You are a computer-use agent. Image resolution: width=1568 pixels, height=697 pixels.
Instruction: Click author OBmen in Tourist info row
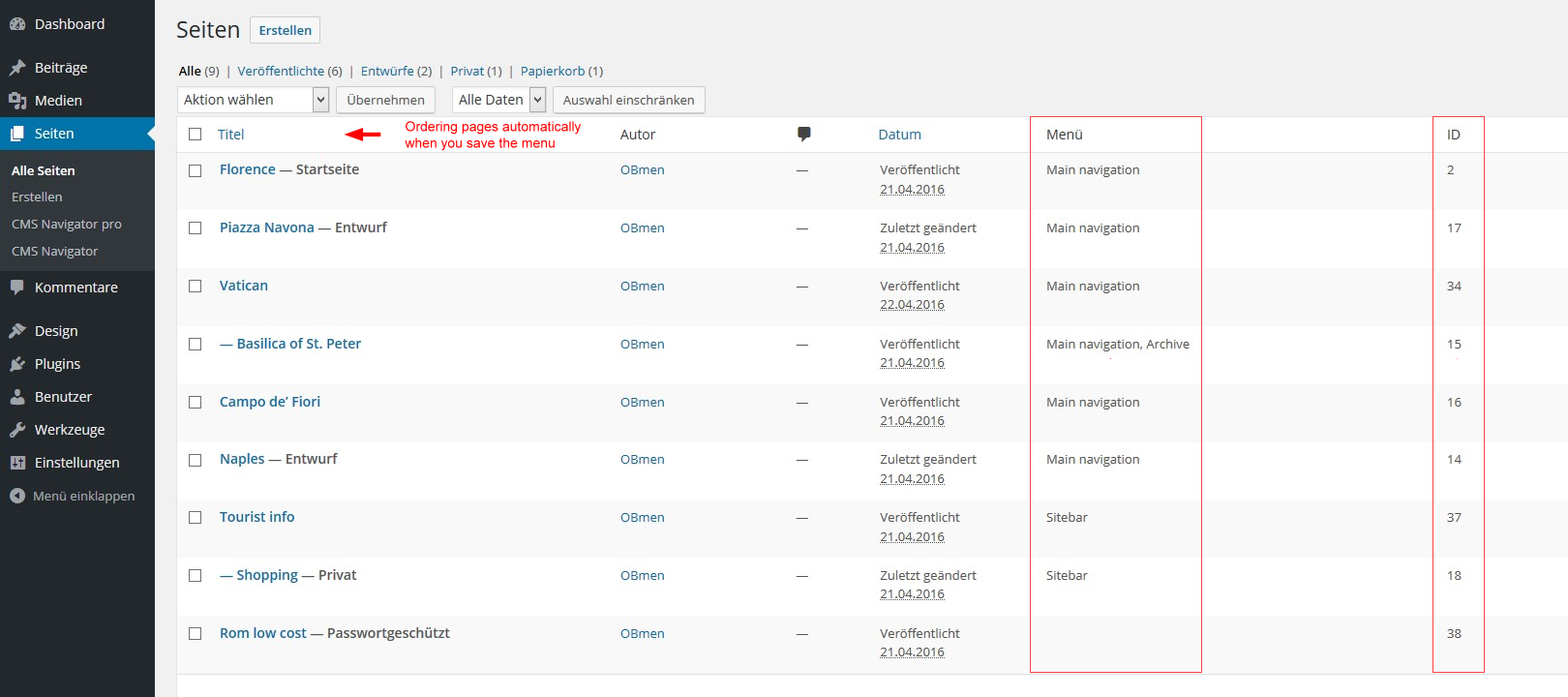[643, 518]
